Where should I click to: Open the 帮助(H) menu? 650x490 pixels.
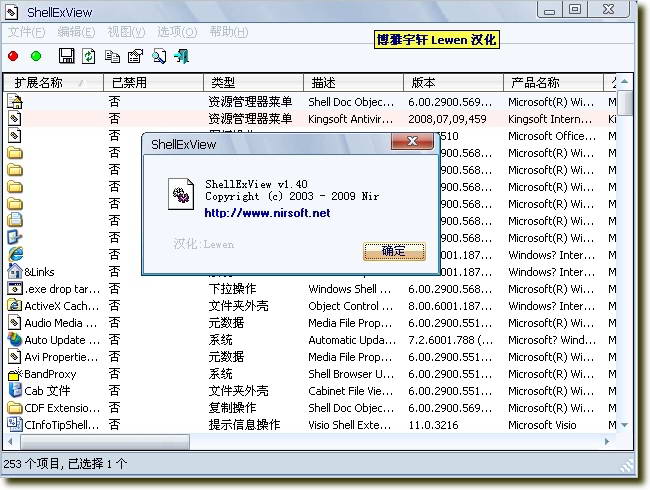[228, 32]
